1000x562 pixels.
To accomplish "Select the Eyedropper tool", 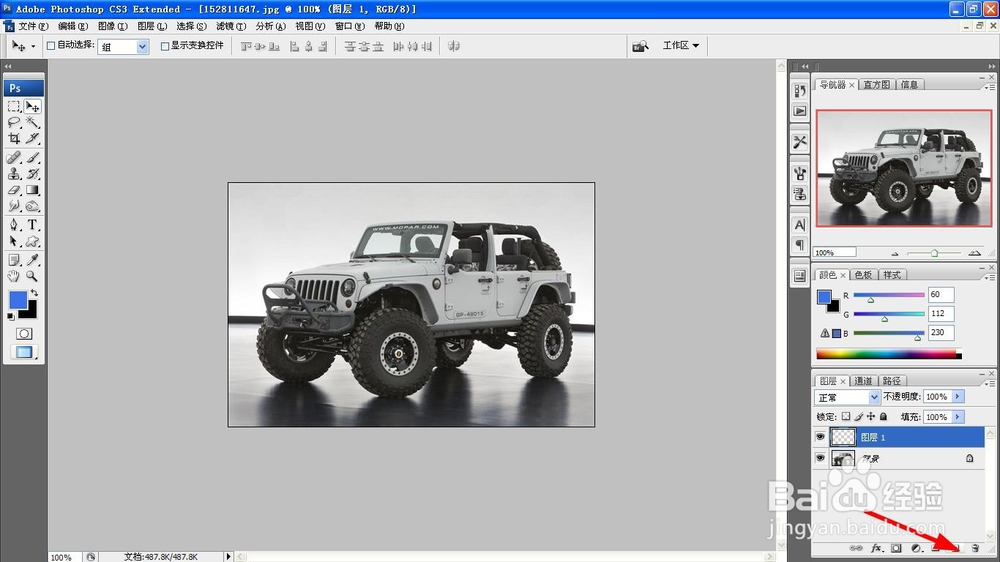I will (33, 260).
